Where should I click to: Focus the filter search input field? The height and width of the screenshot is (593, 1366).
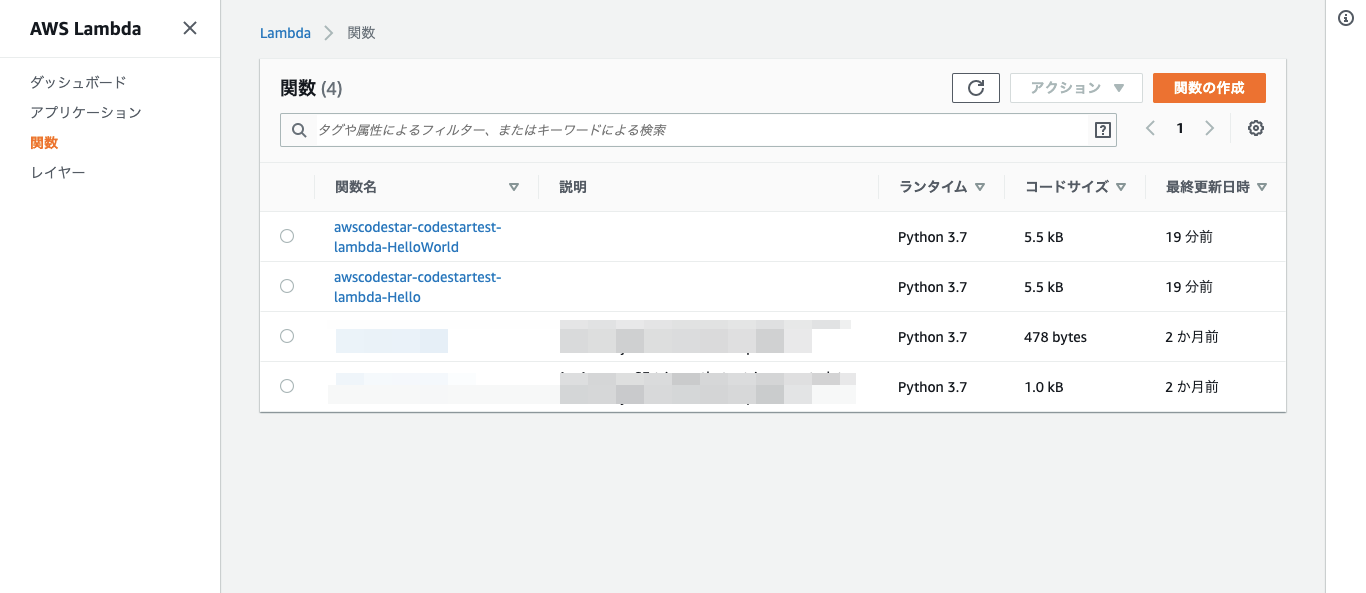[x=698, y=130]
